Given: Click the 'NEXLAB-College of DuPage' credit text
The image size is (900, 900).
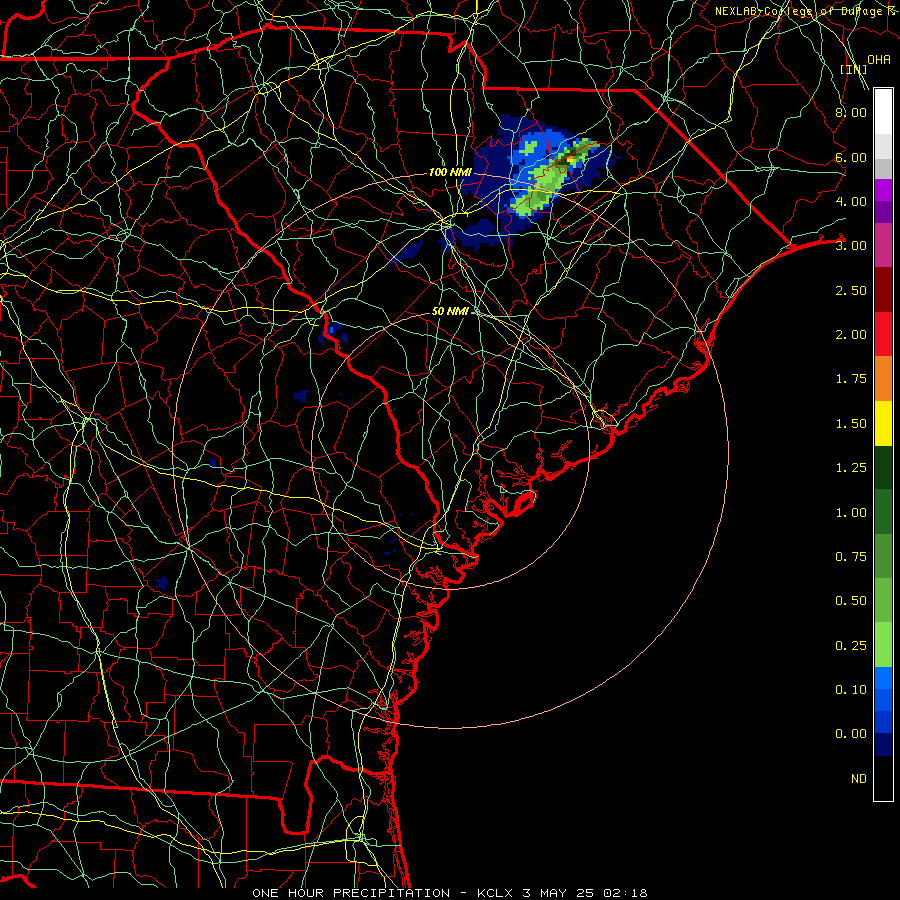Looking at the screenshot, I should coord(799,11).
